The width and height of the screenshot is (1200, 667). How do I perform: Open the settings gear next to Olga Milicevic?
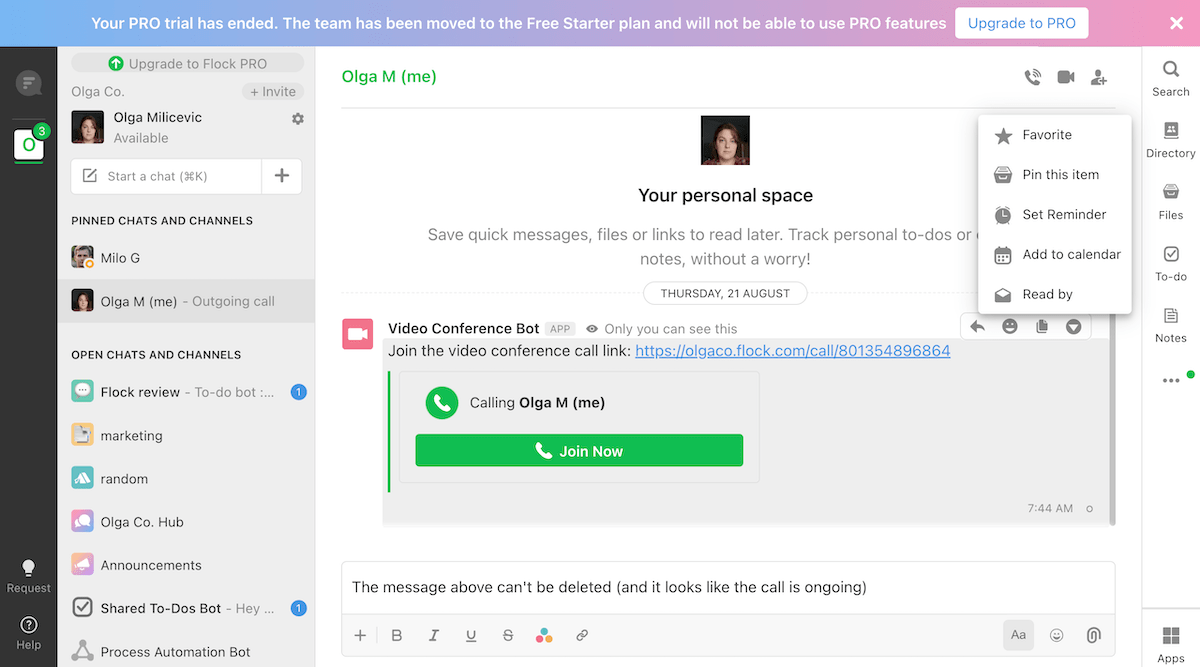pos(297,119)
